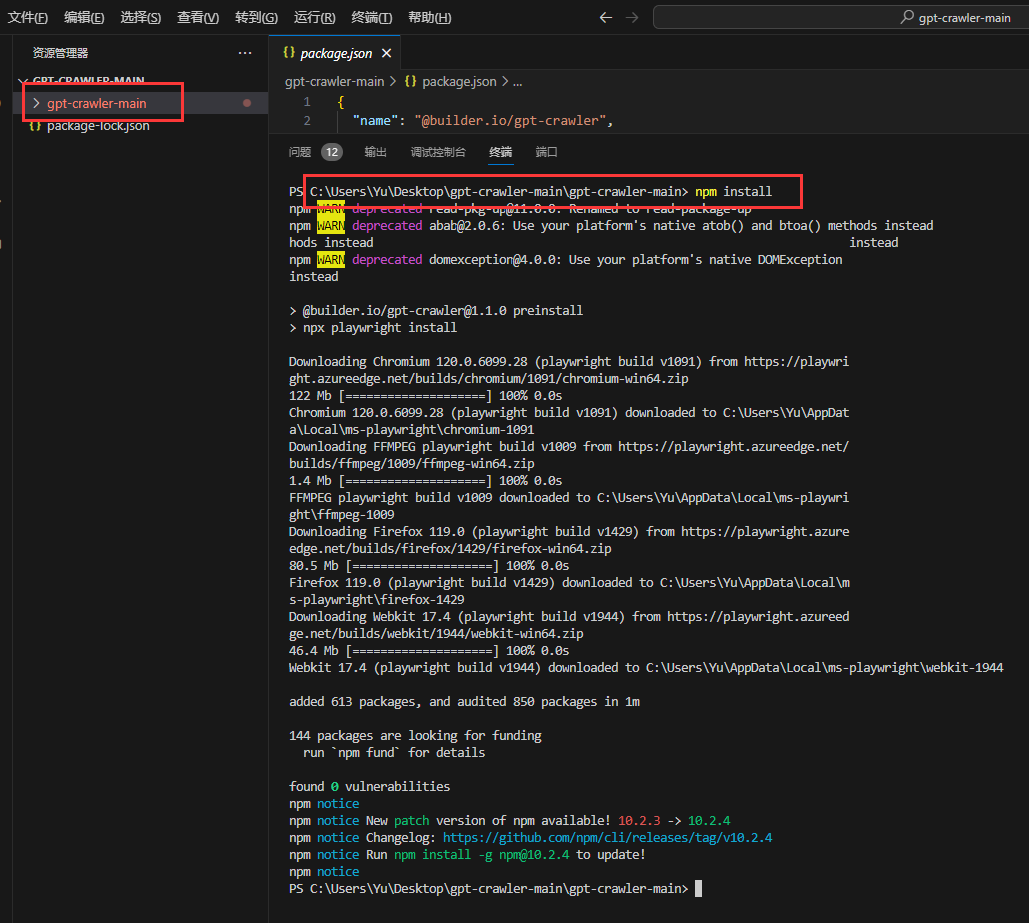Screen dimensions: 1029x923
Task: Open the 文件(F) menu
Action: click(x=28, y=18)
